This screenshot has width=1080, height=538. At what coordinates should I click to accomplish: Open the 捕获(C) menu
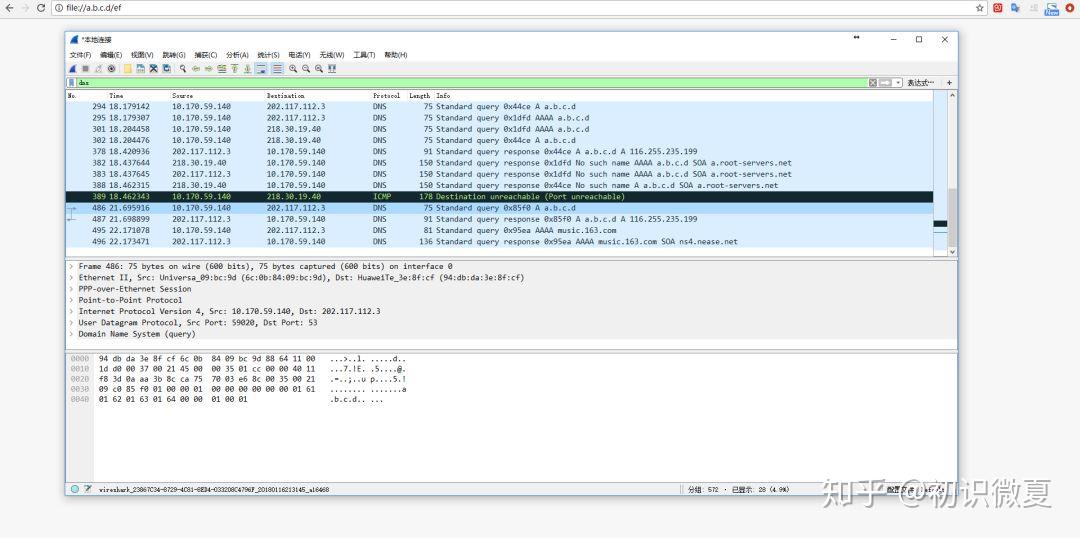[x=205, y=55]
